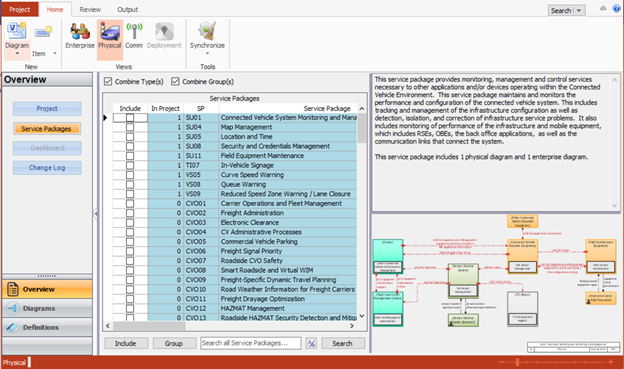Open the Project tab

pyautogui.click(x=20, y=10)
